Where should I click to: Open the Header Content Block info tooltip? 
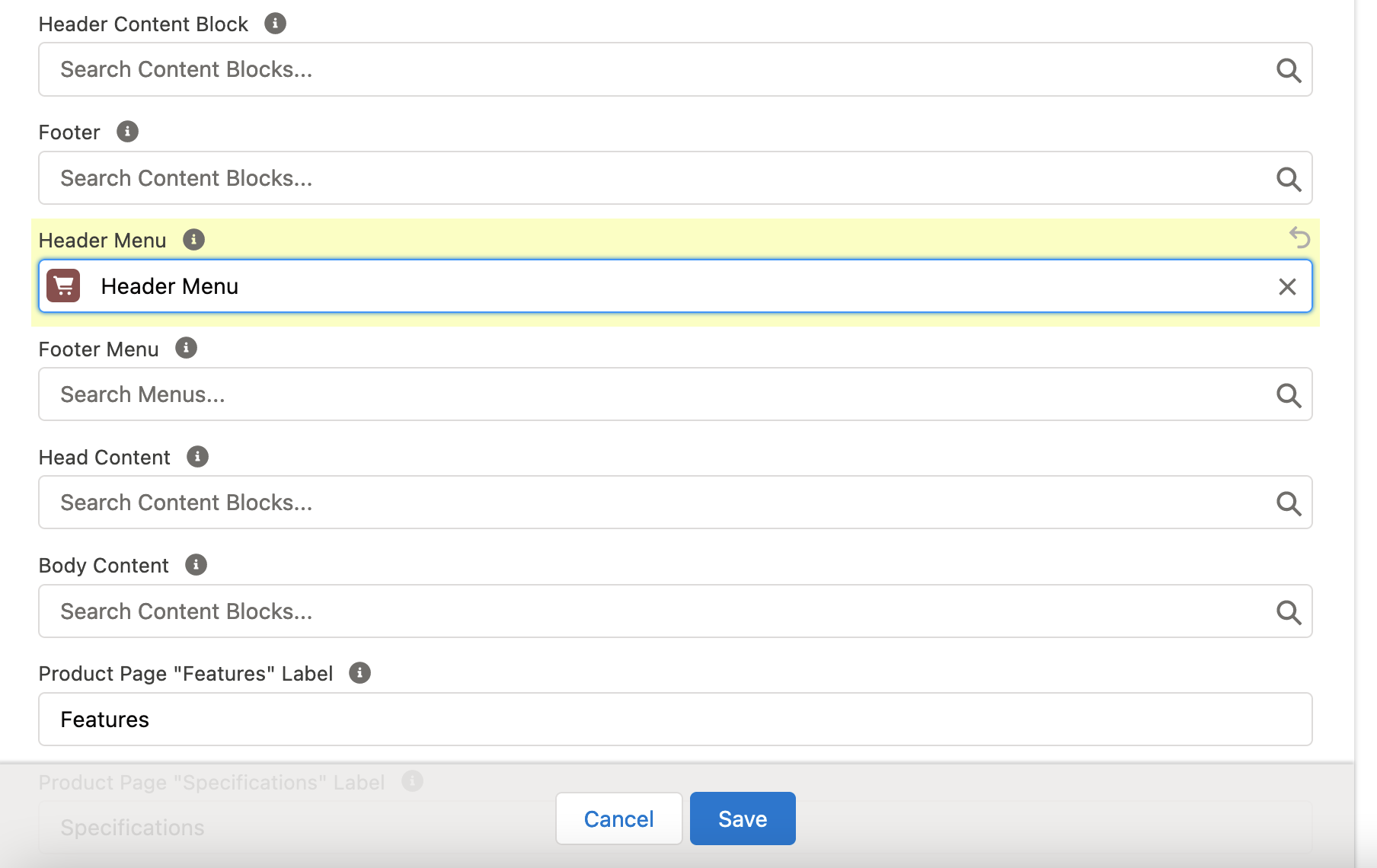point(274,23)
